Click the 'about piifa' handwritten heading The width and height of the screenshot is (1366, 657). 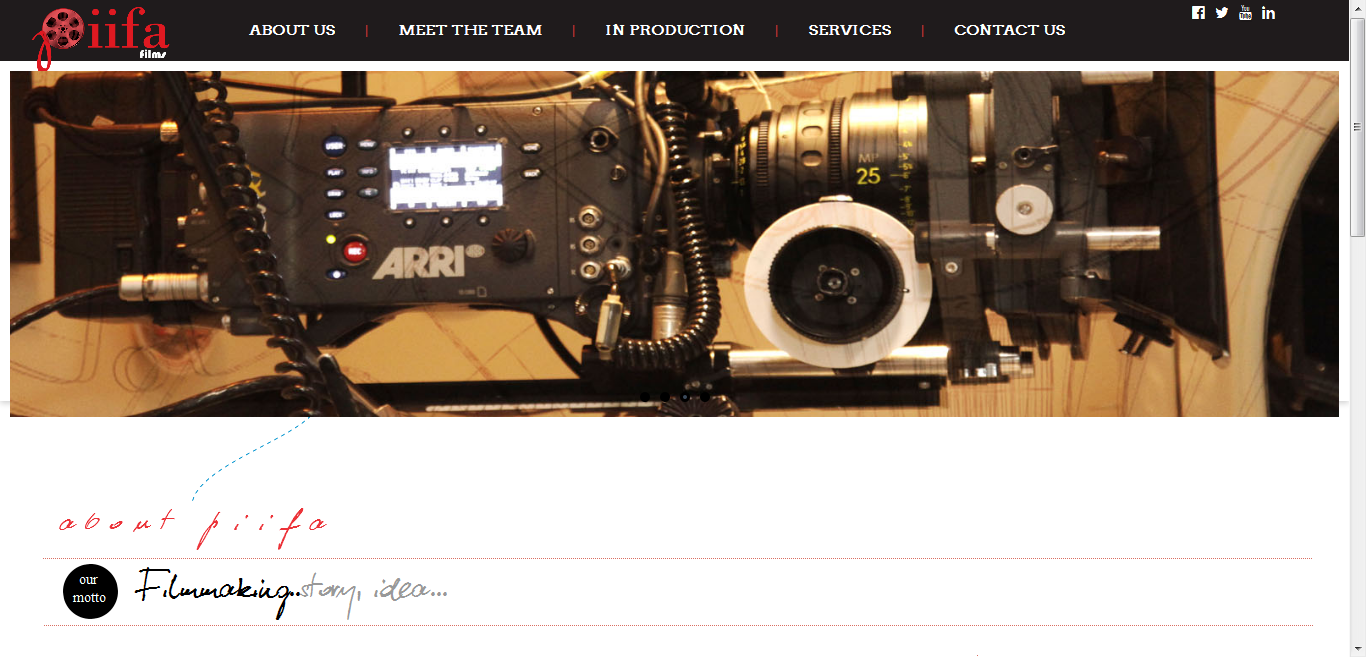click(193, 527)
